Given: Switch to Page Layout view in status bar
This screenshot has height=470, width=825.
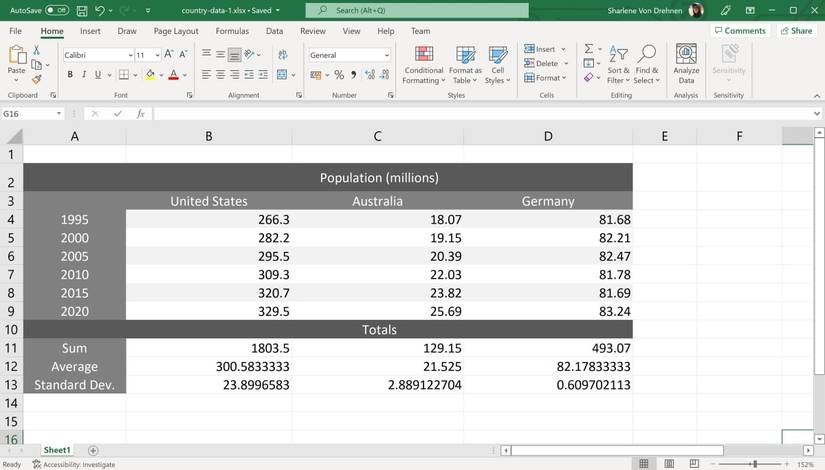Looking at the screenshot, I should coord(668,464).
